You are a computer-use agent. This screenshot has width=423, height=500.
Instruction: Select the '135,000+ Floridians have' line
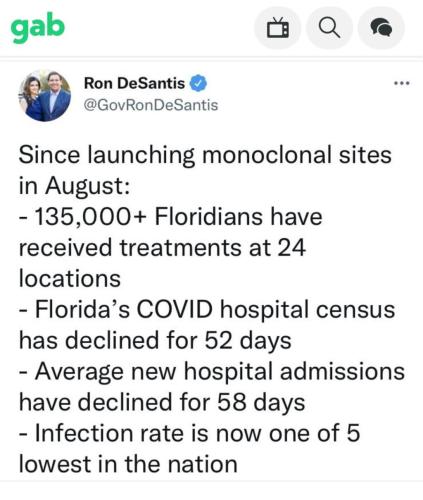[170, 217]
